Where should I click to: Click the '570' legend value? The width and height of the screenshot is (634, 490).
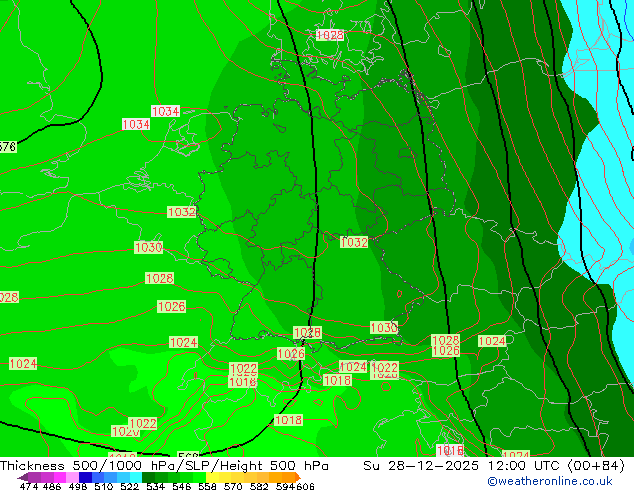pyautogui.click(x=233, y=486)
